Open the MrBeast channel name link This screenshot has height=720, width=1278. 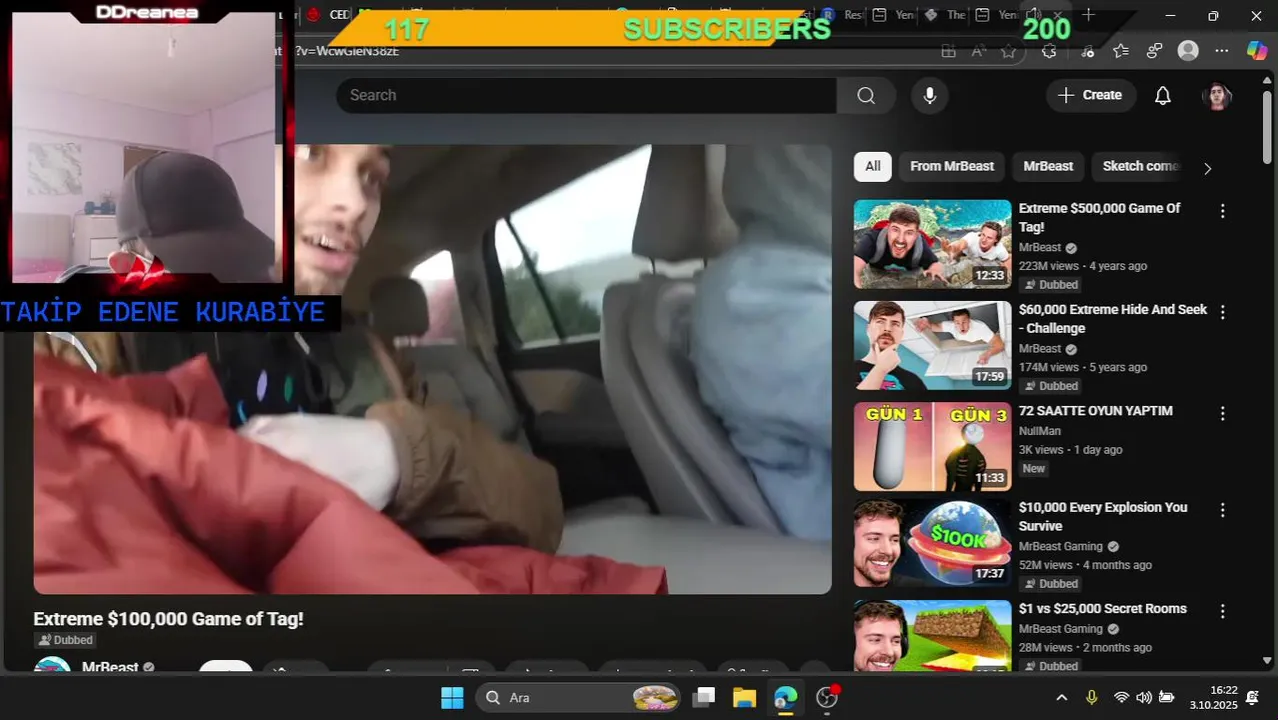pos(110,667)
